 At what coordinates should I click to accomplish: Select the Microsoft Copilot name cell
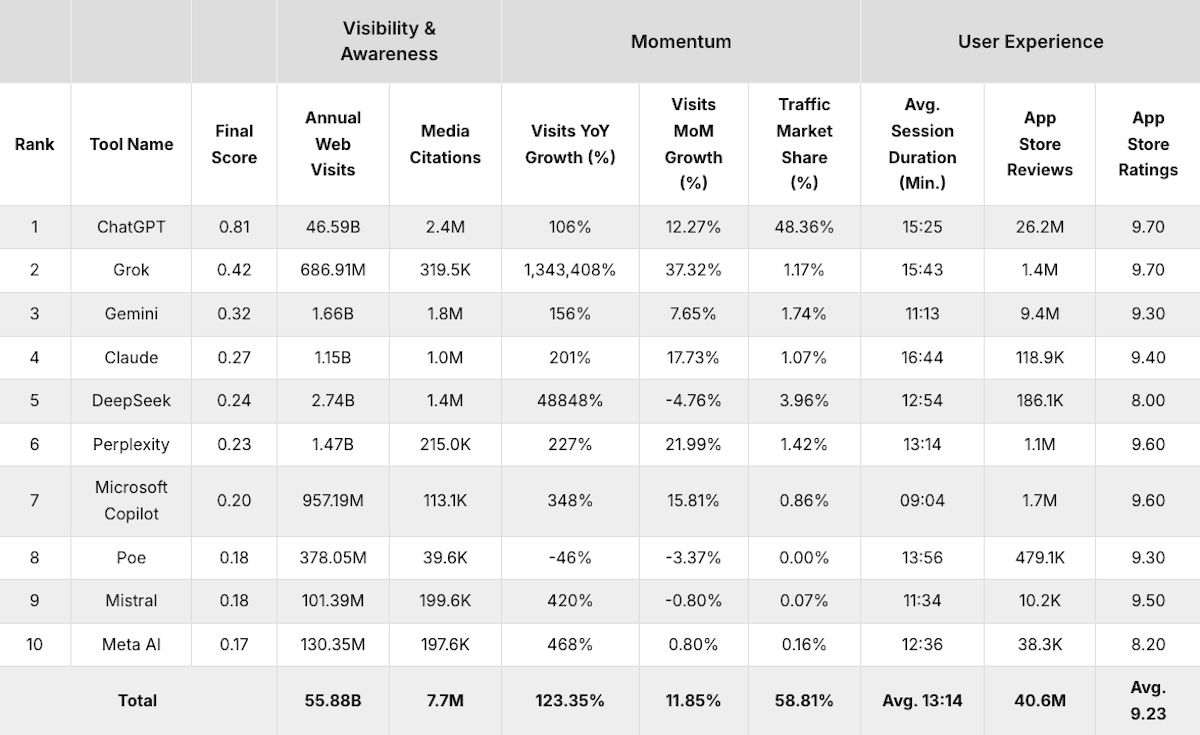click(131, 500)
